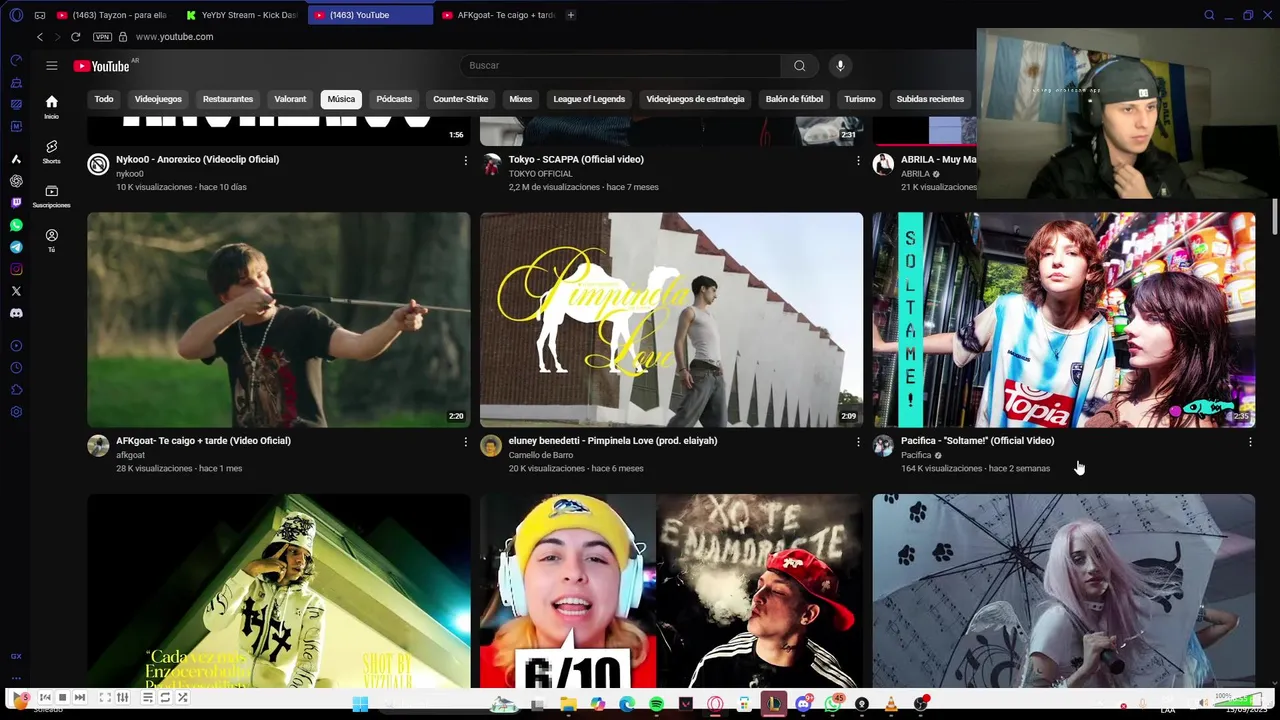Select the Videojuegos filter chip
Image resolution: width=1280 pixels, height=720 pixels.
click(x=158, y=99)
